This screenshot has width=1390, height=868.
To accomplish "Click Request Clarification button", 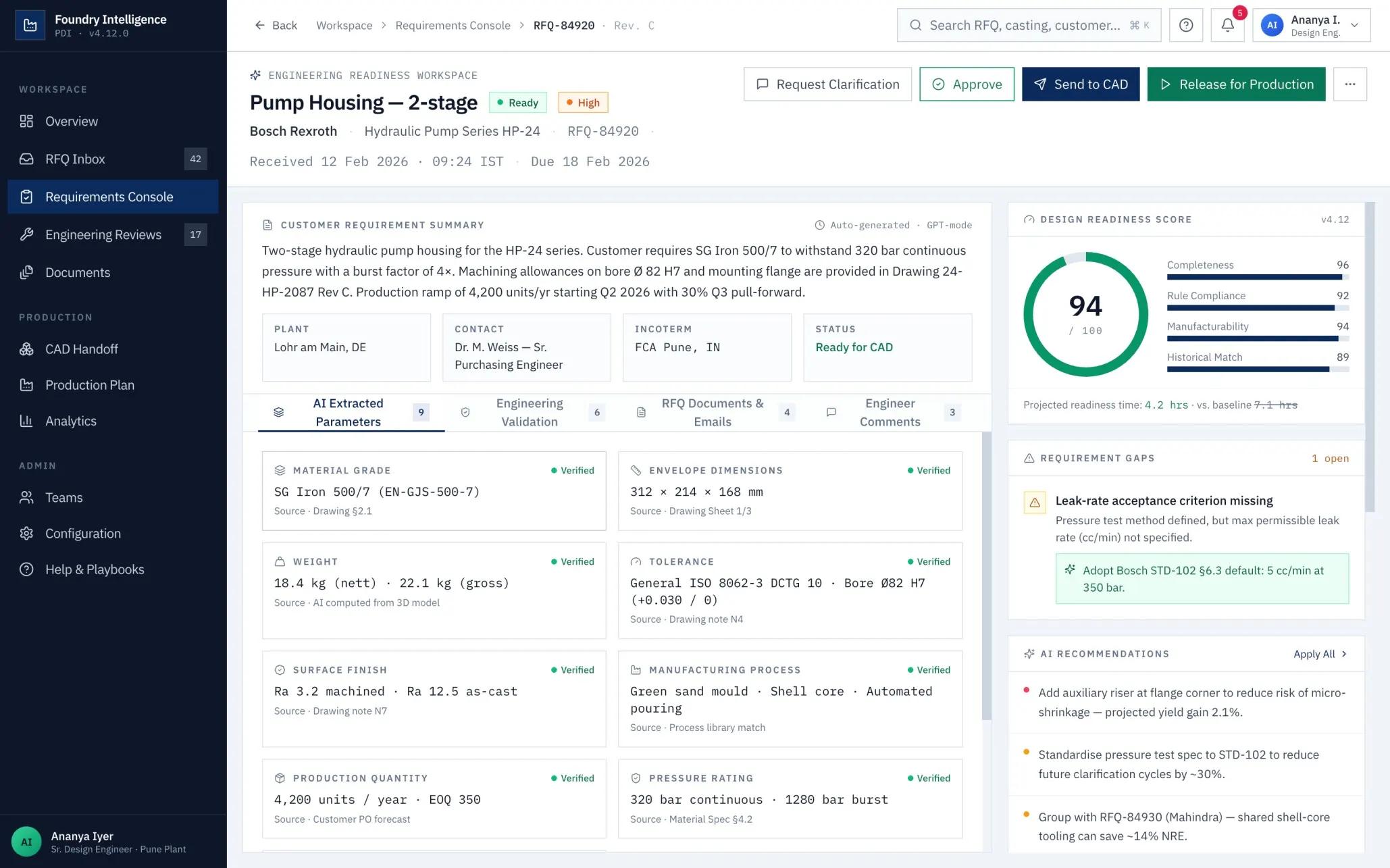I will click(x=827, y=84).
